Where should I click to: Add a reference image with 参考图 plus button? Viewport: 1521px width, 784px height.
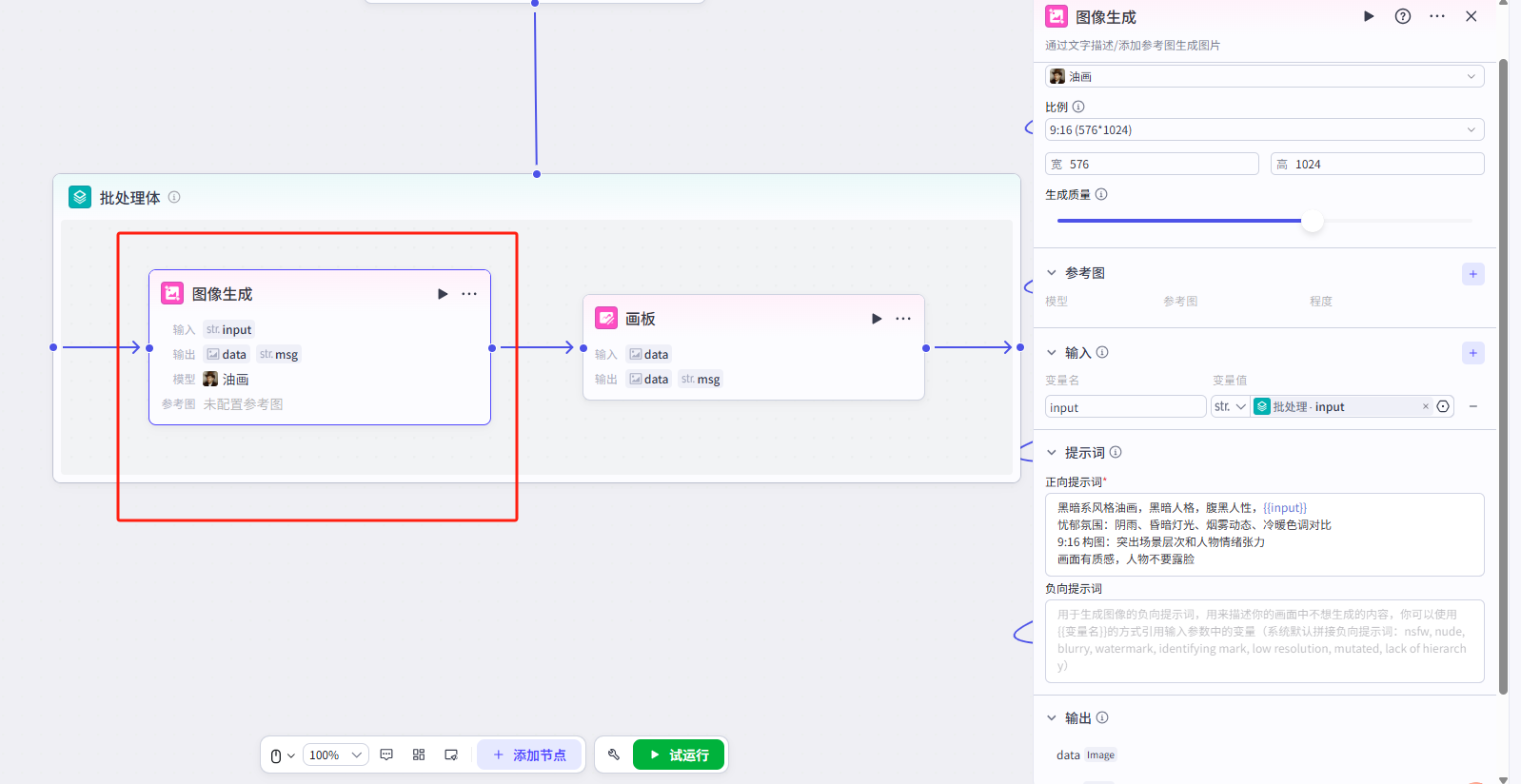click(1472, 274)
